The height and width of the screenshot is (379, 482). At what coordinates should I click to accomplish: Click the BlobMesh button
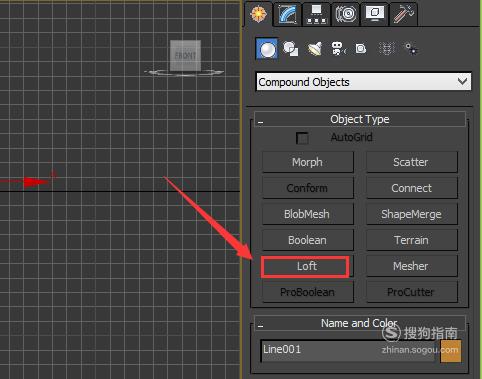307,214
